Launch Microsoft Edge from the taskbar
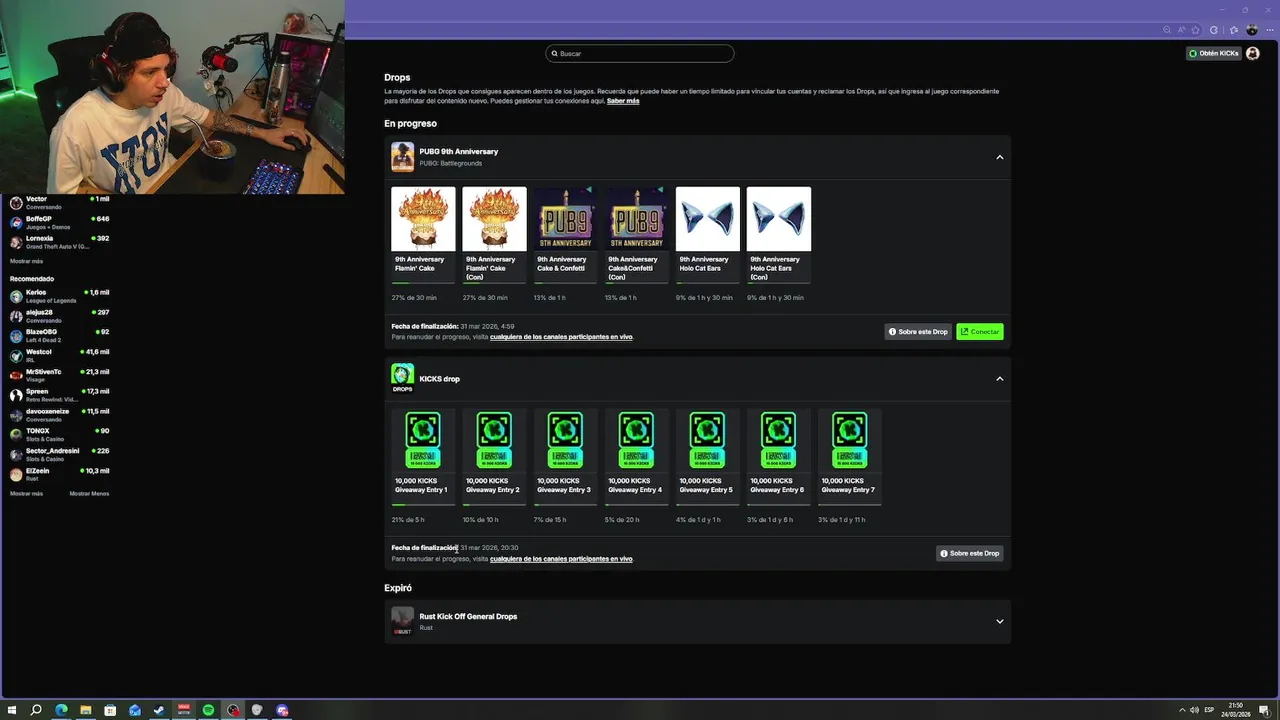 [61, 710]
